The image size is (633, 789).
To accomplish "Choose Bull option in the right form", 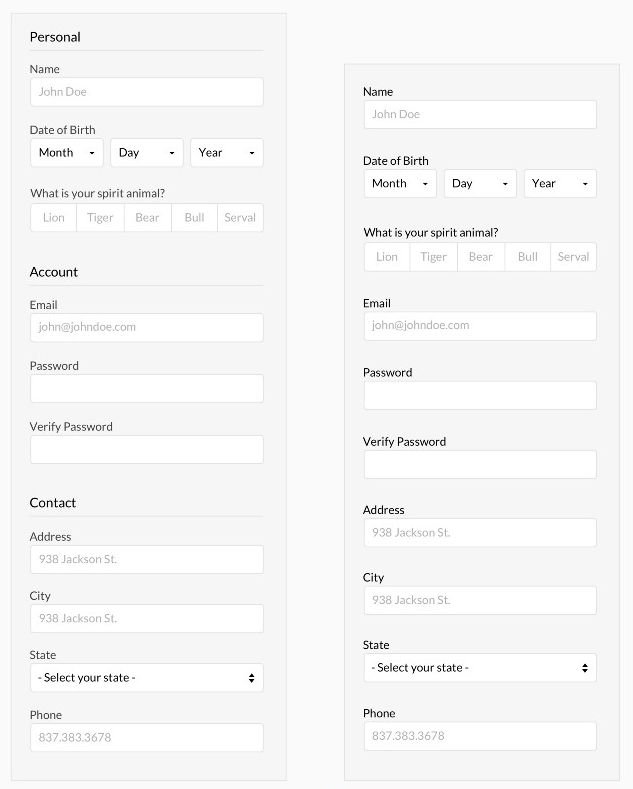I will coord(528,257).
